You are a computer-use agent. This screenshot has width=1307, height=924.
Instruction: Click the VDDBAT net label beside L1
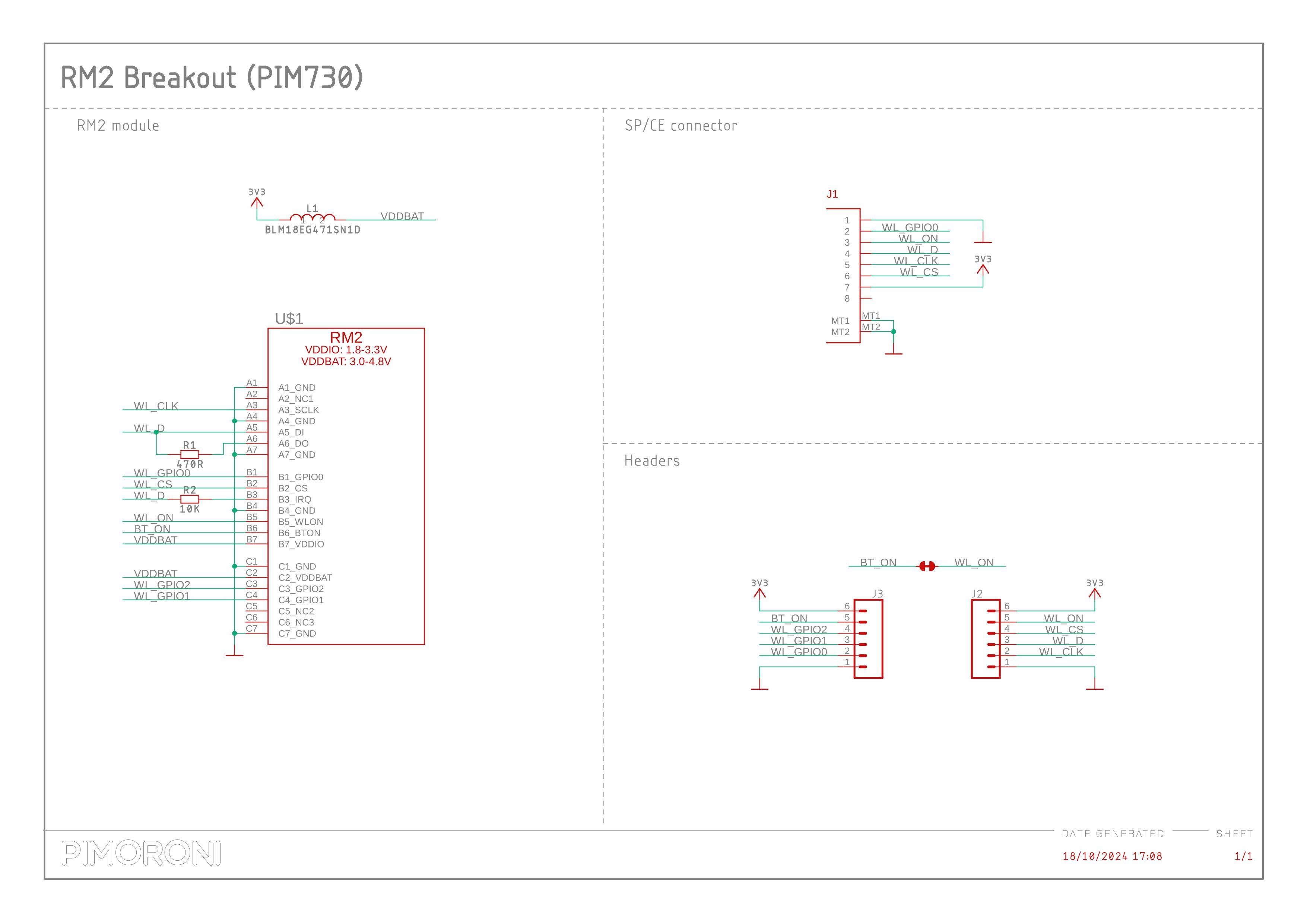pyautogui.click(x=402, y=216)
